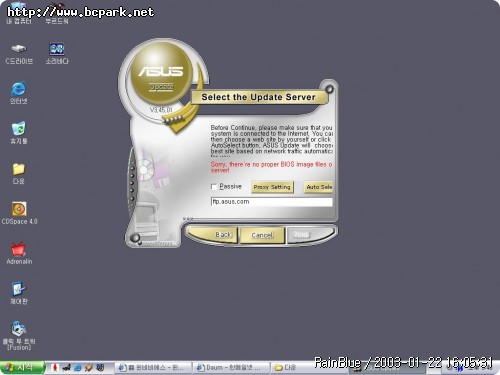Open the Recycle Bin desktop icon

[19, 133]
